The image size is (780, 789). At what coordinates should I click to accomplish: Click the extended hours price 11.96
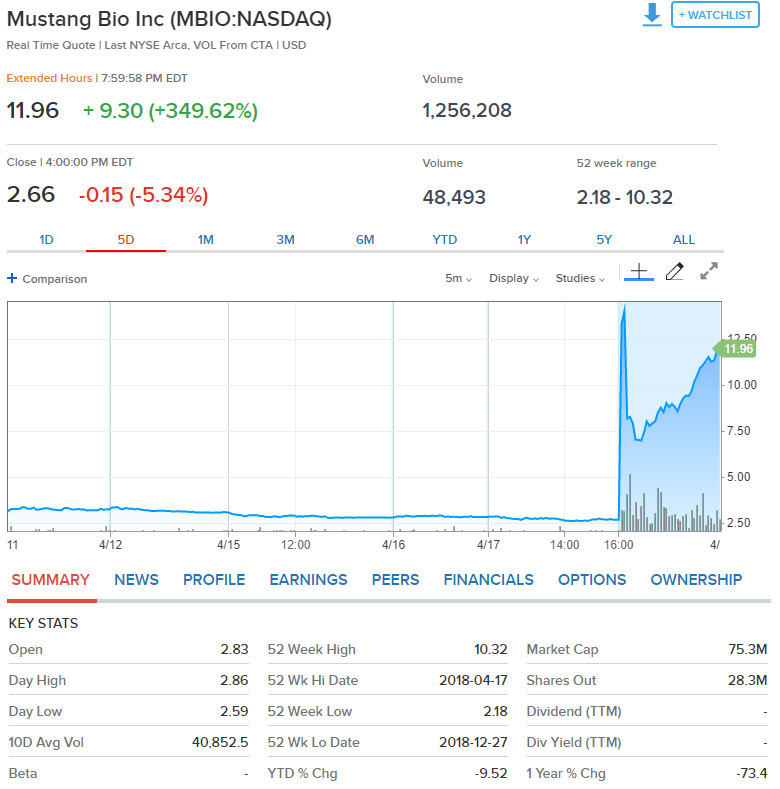(33, 110)
